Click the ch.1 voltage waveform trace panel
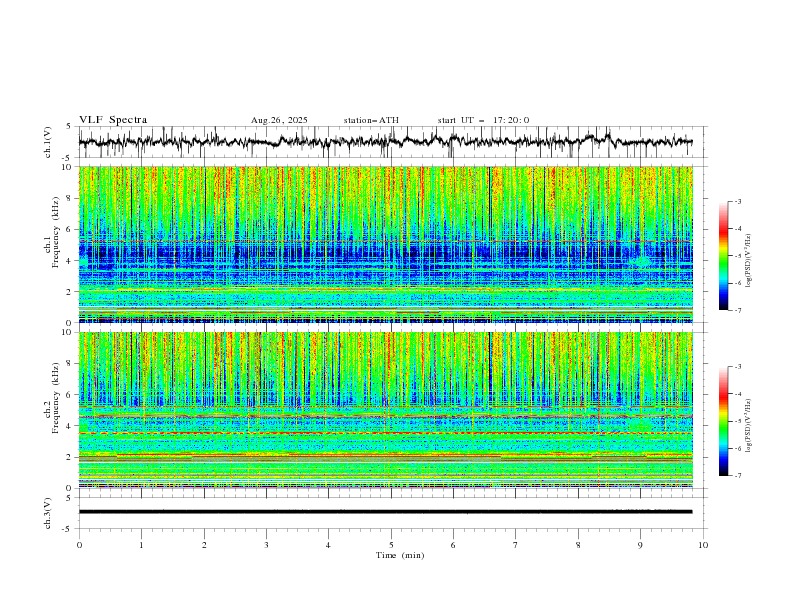Viewport: 792px width, 612px height. pos(392,142)
